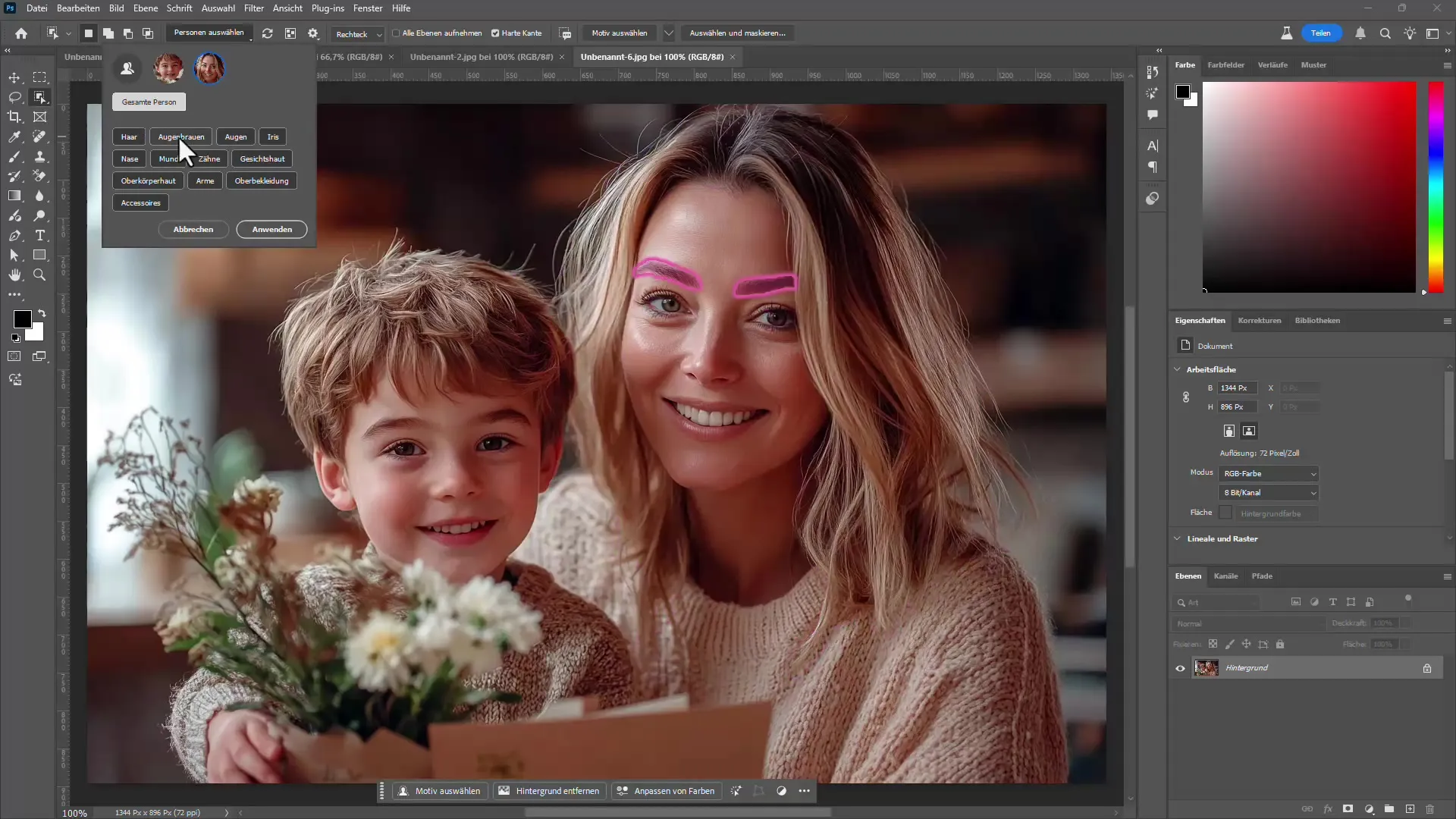Select the Crop tool
Image resolution: width=1456 pixels, height=819 pixels.
coord(14,117)
